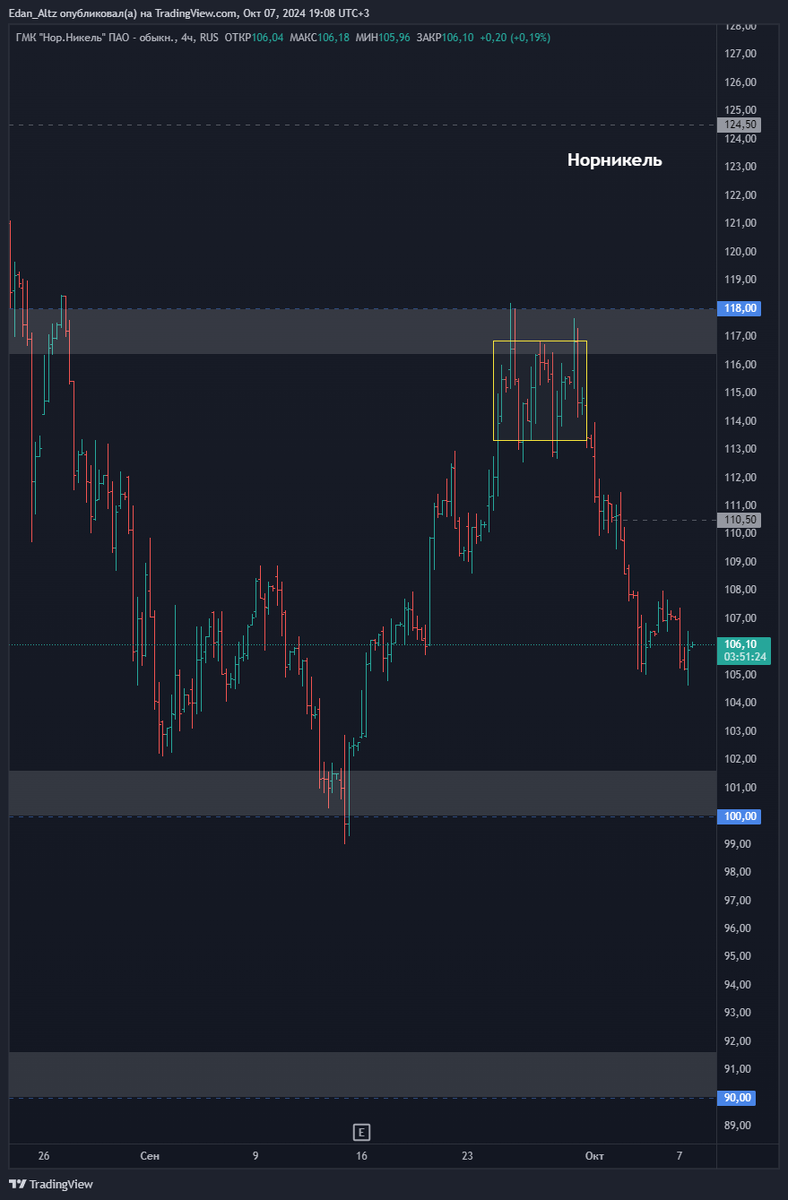Click the 'RUS' exchange label in the header
Screen dimensions: 788x1200
click(x=209, y=37)
